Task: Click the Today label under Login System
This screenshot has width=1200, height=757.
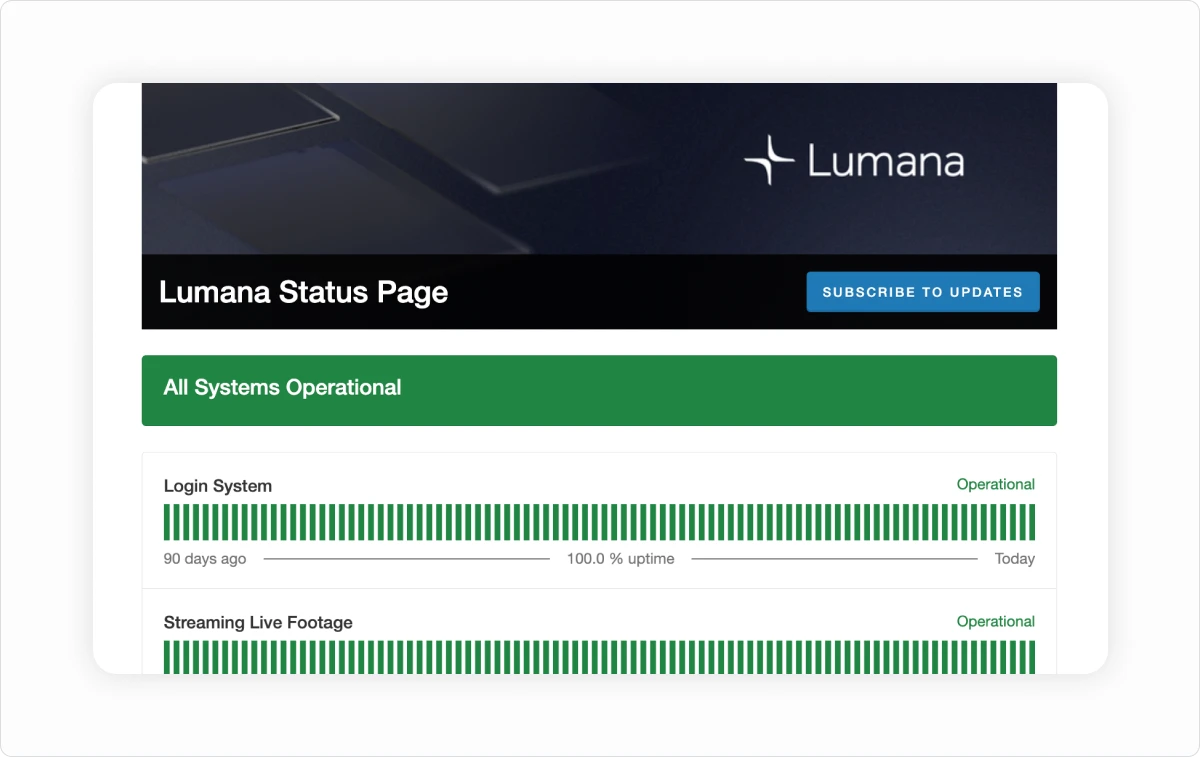Action: tap(1014, 558)
